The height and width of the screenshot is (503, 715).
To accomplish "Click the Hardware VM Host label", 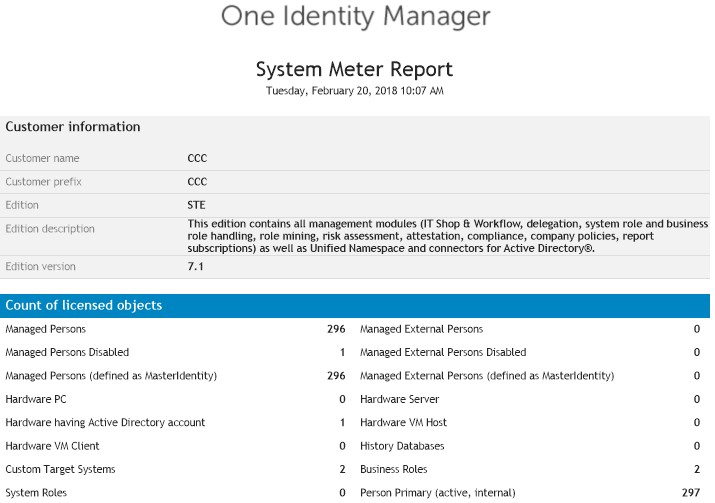I will click(404, 423).
